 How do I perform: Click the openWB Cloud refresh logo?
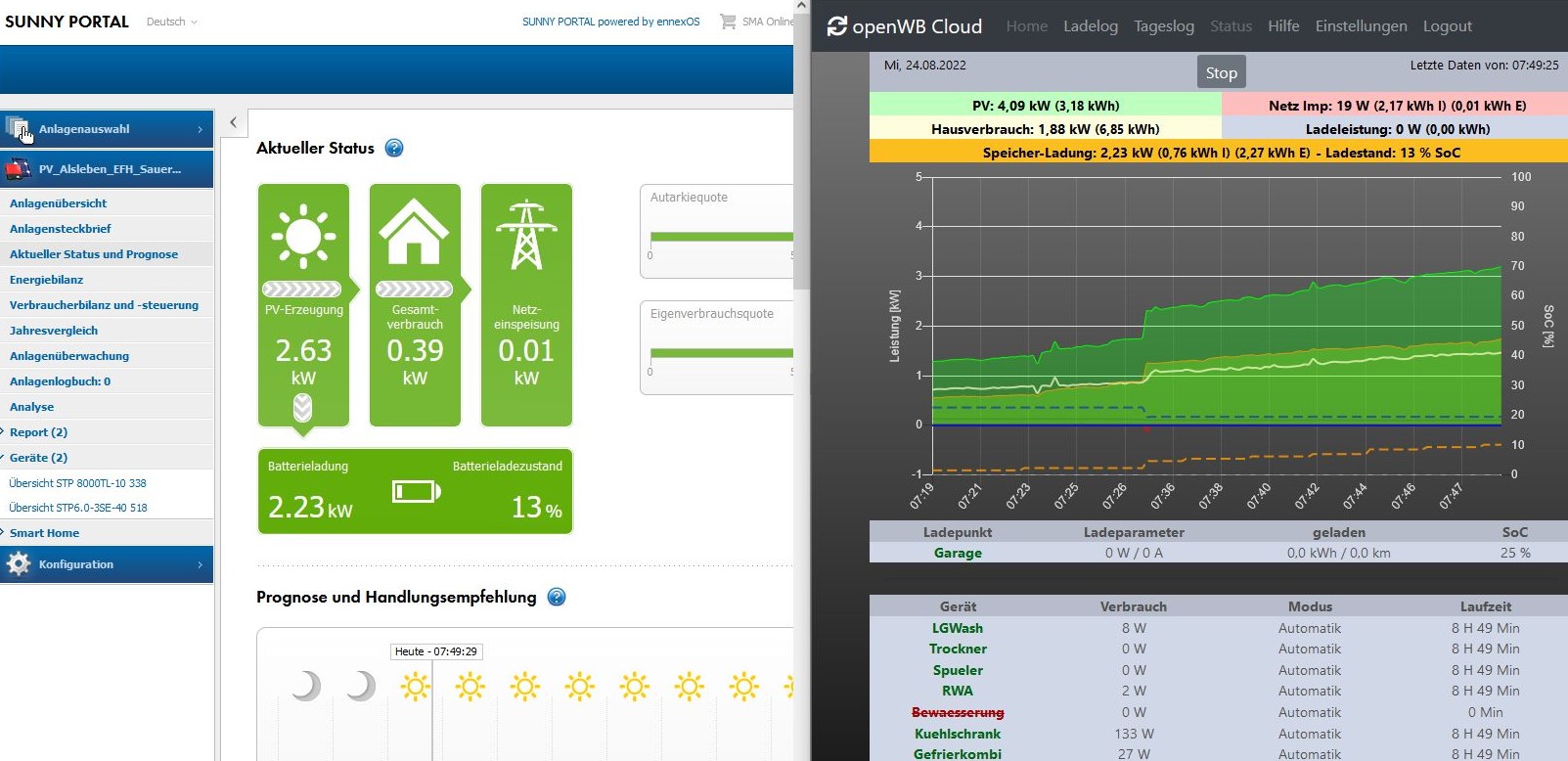click(837, 26)
